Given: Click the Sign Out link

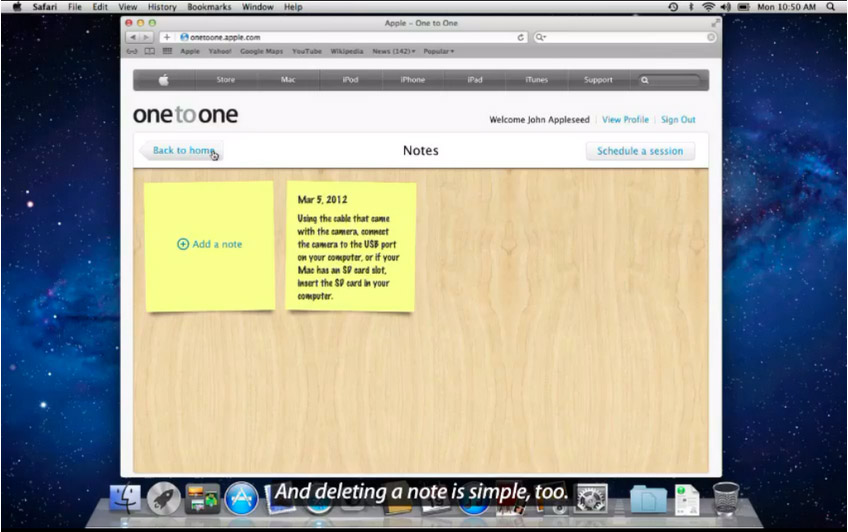Looking at the screenshot, I should pos(678,119).
